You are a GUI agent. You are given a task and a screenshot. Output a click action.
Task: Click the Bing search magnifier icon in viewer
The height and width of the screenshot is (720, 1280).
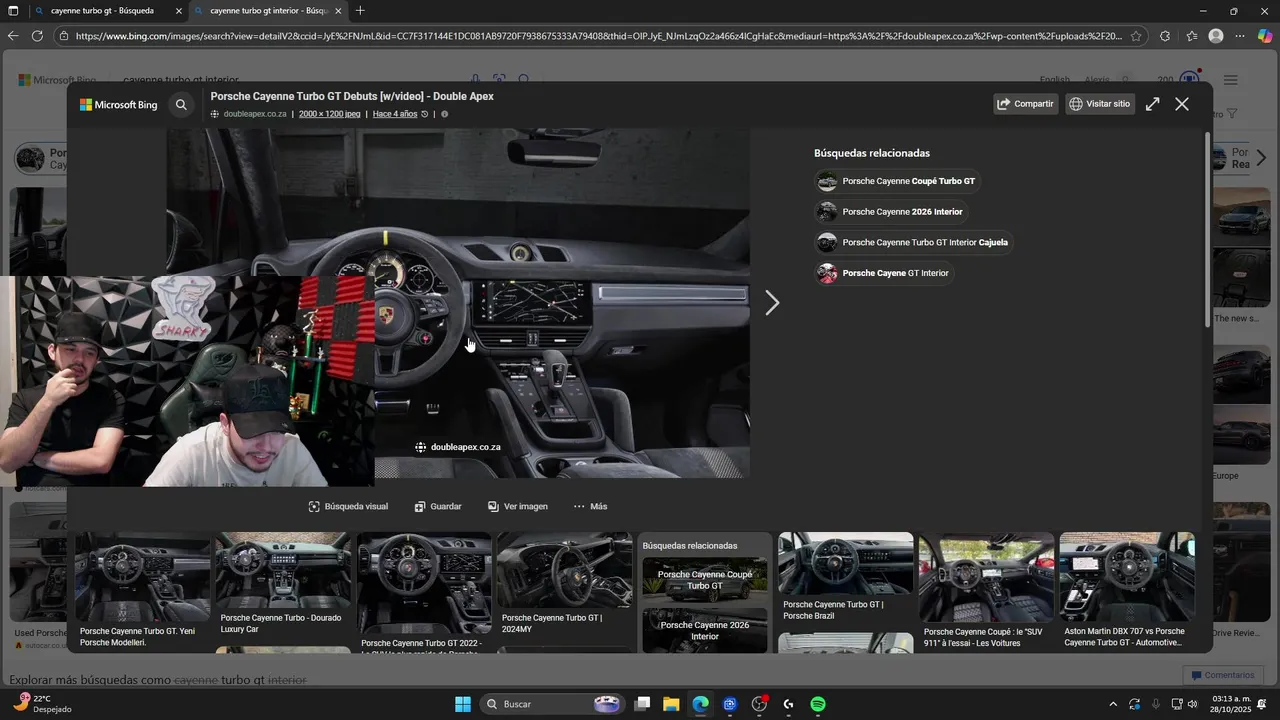click(181, 104)
